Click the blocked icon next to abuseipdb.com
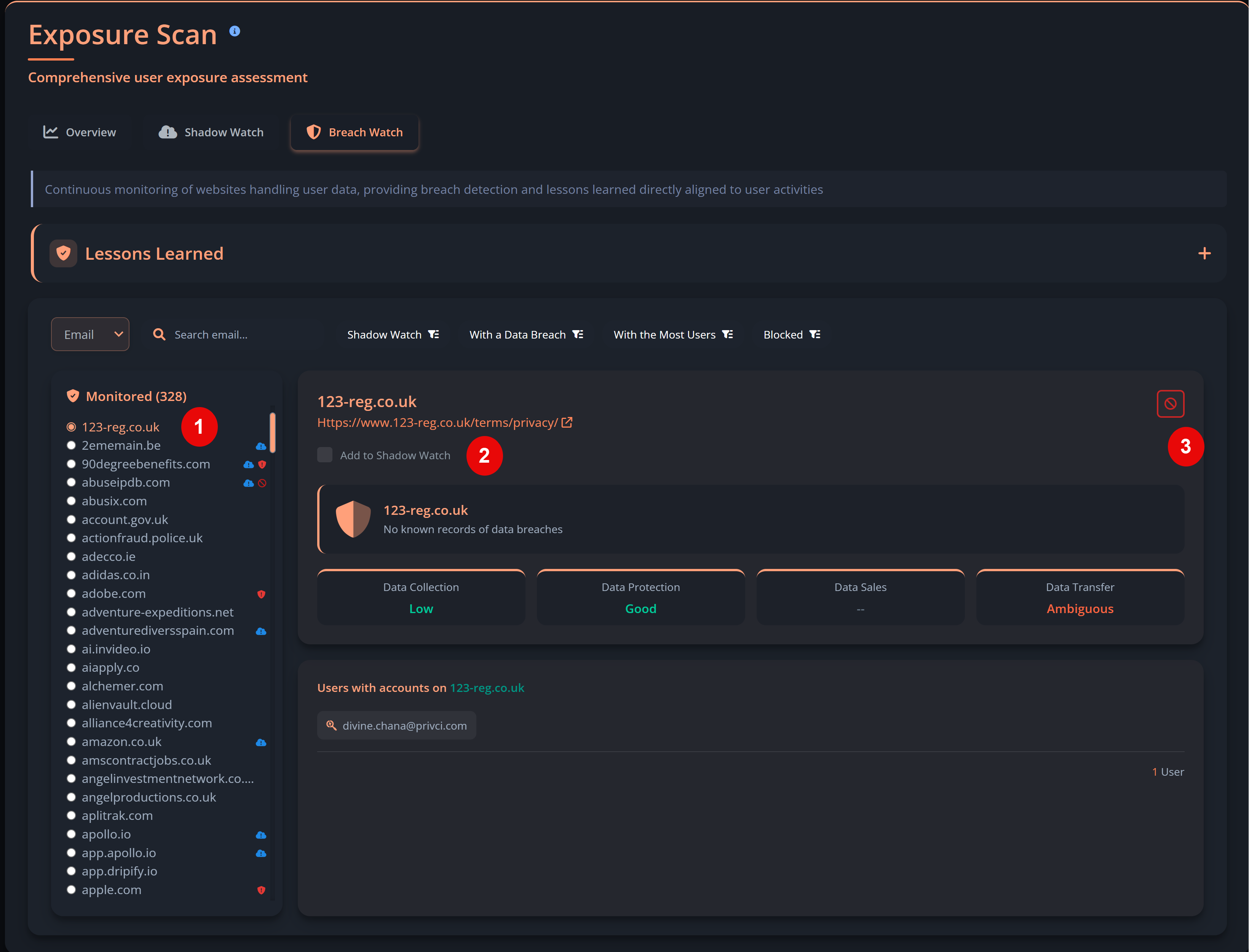1249x952 pixels. pyautogui.click(x=262, y=483)
